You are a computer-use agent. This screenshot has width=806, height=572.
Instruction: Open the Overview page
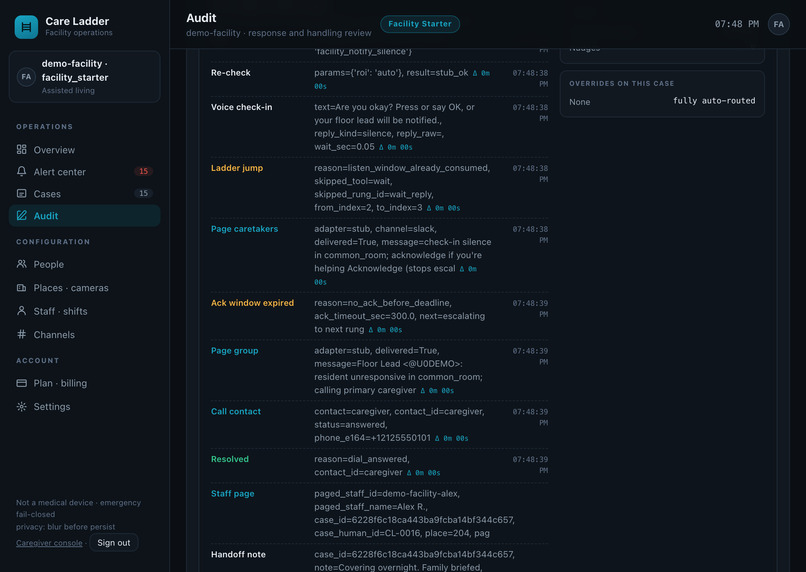point(85,150)
